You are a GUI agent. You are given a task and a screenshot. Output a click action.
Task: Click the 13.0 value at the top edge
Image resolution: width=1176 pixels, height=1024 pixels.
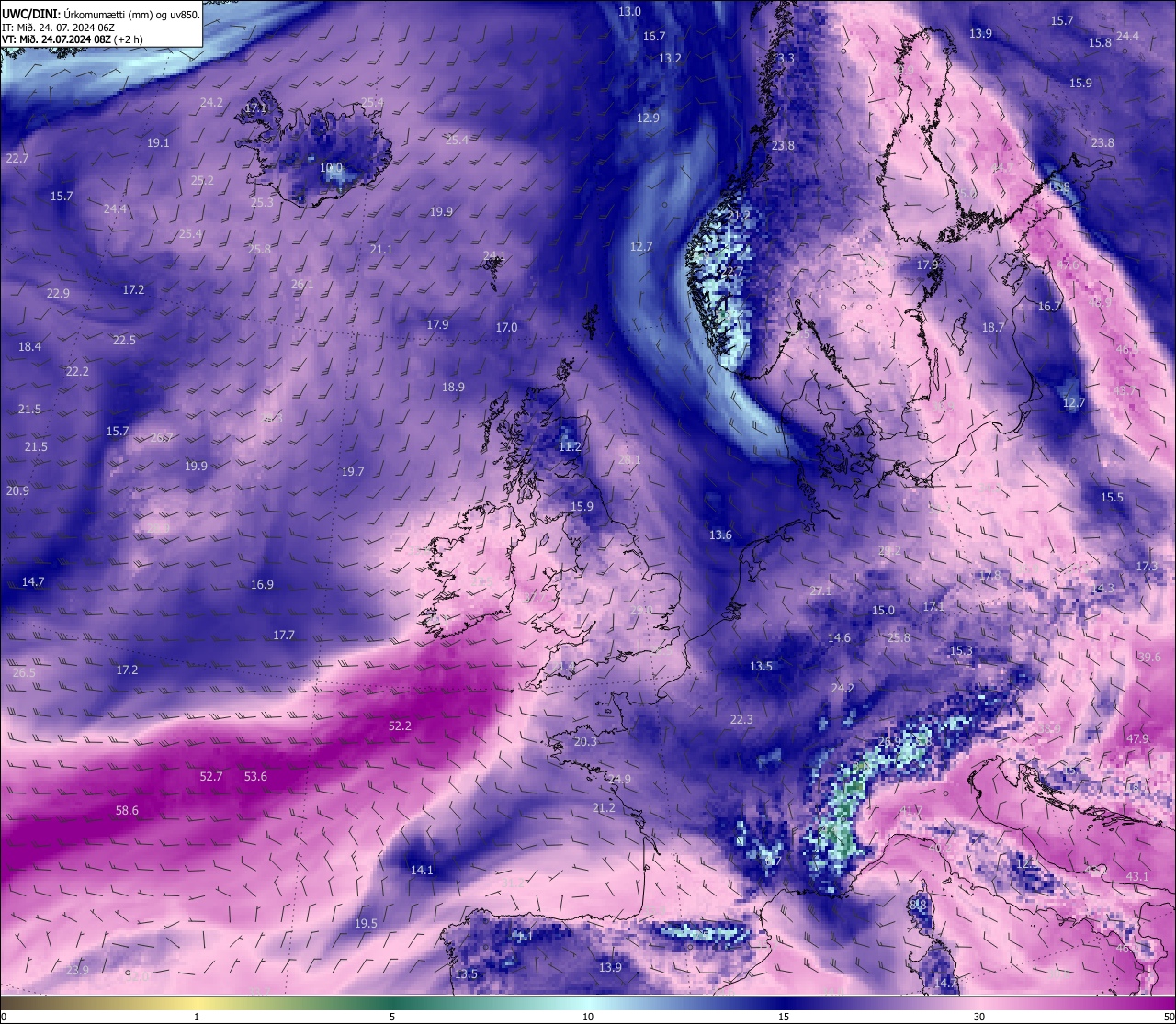(x=629, y=11)
